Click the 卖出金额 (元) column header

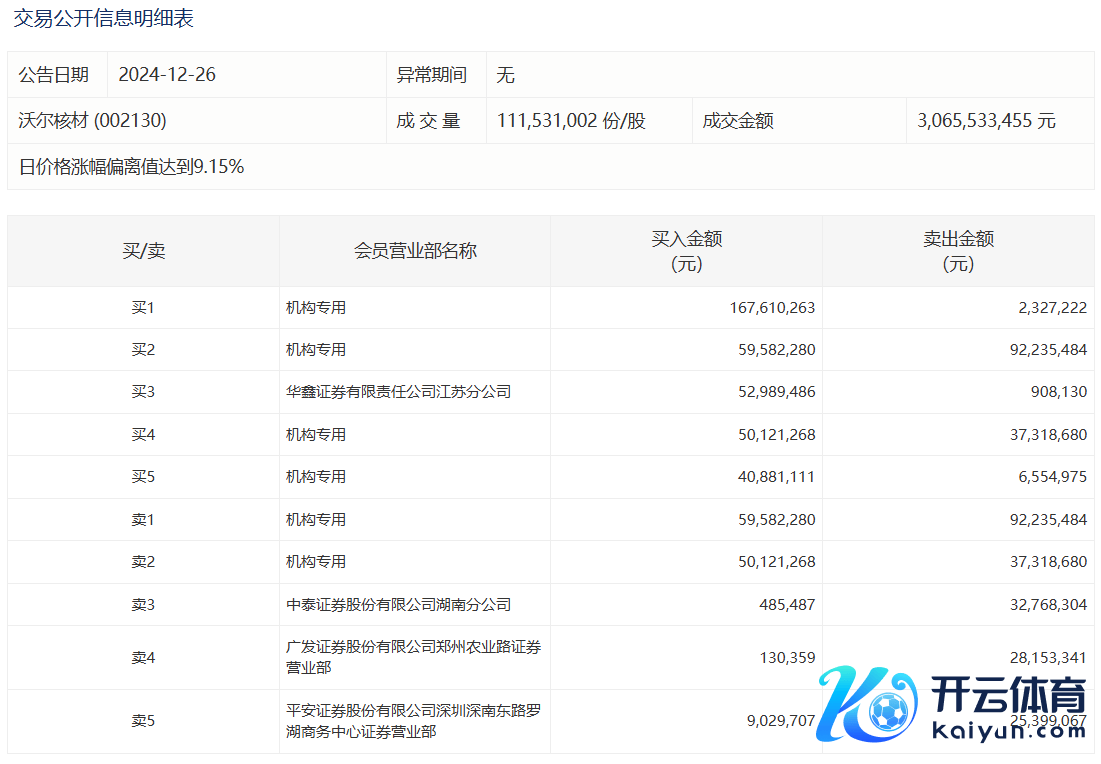[x=958, y=251]
